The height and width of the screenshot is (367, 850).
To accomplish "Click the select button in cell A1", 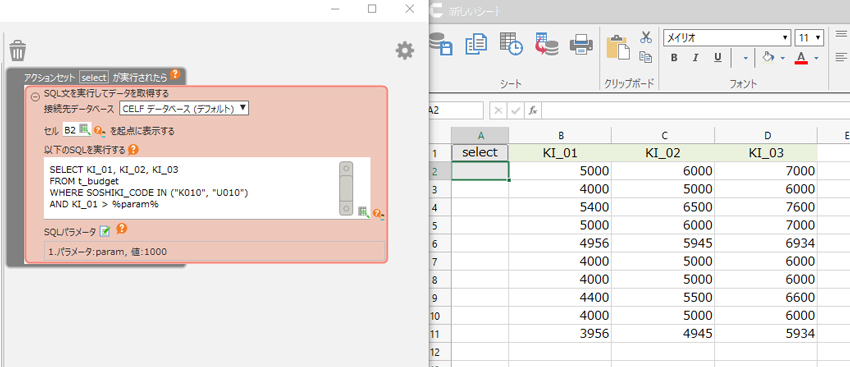I will coord(480,153).
